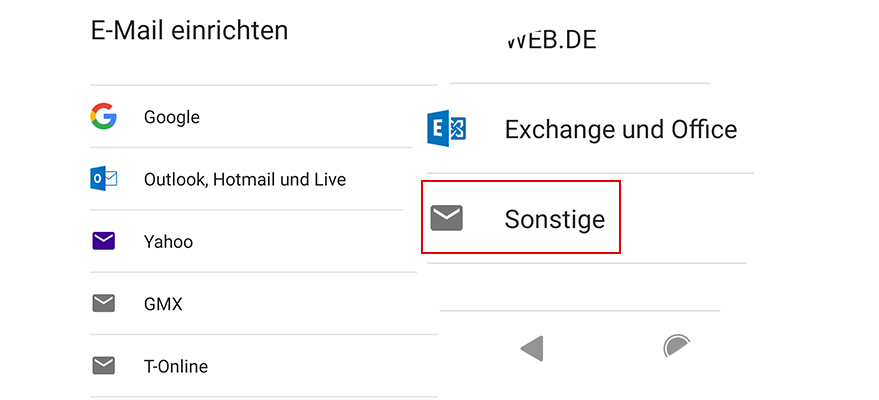Image resolution: width=879 pixels, height=400 pixels.
Task: Pick the T-Online provider label
Action: 176,366
